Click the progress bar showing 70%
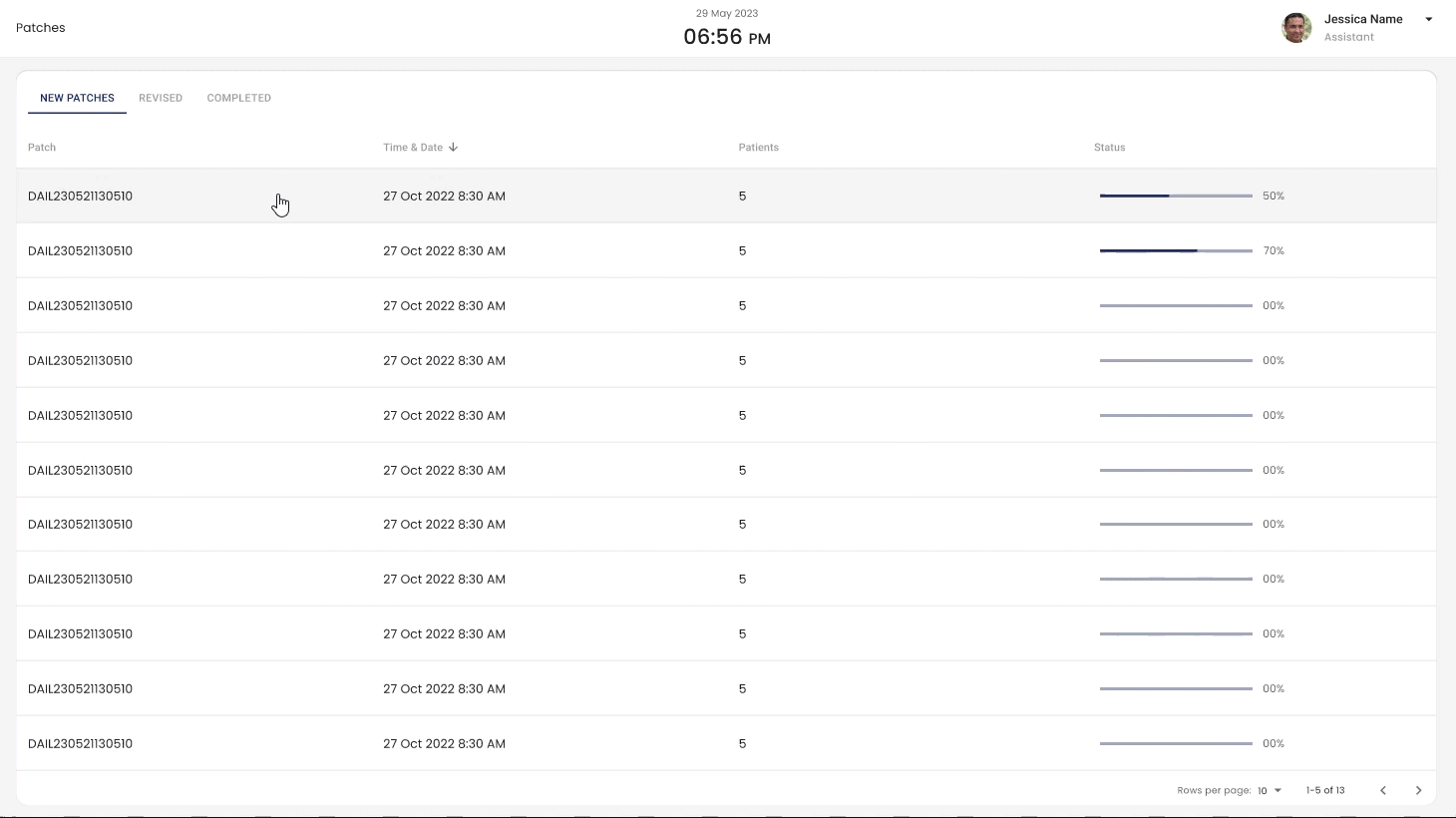 1175,250
